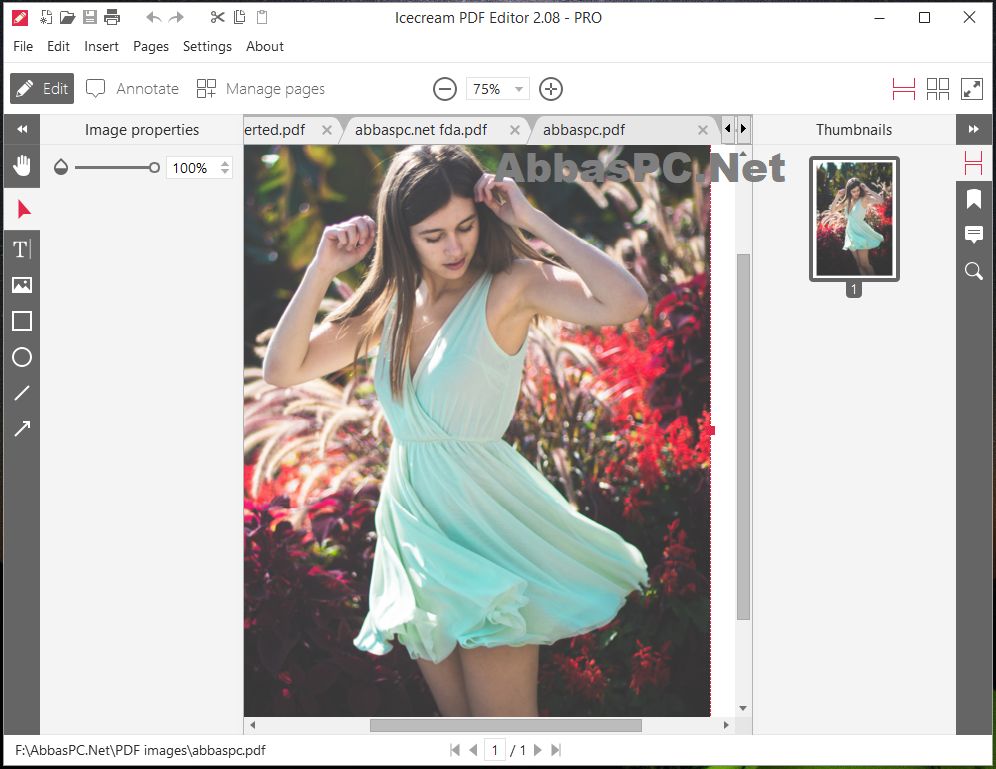Image resolution: width=996 pixels, height=769 pixels.
Task: Open the About menu
Action: point(265,46)
